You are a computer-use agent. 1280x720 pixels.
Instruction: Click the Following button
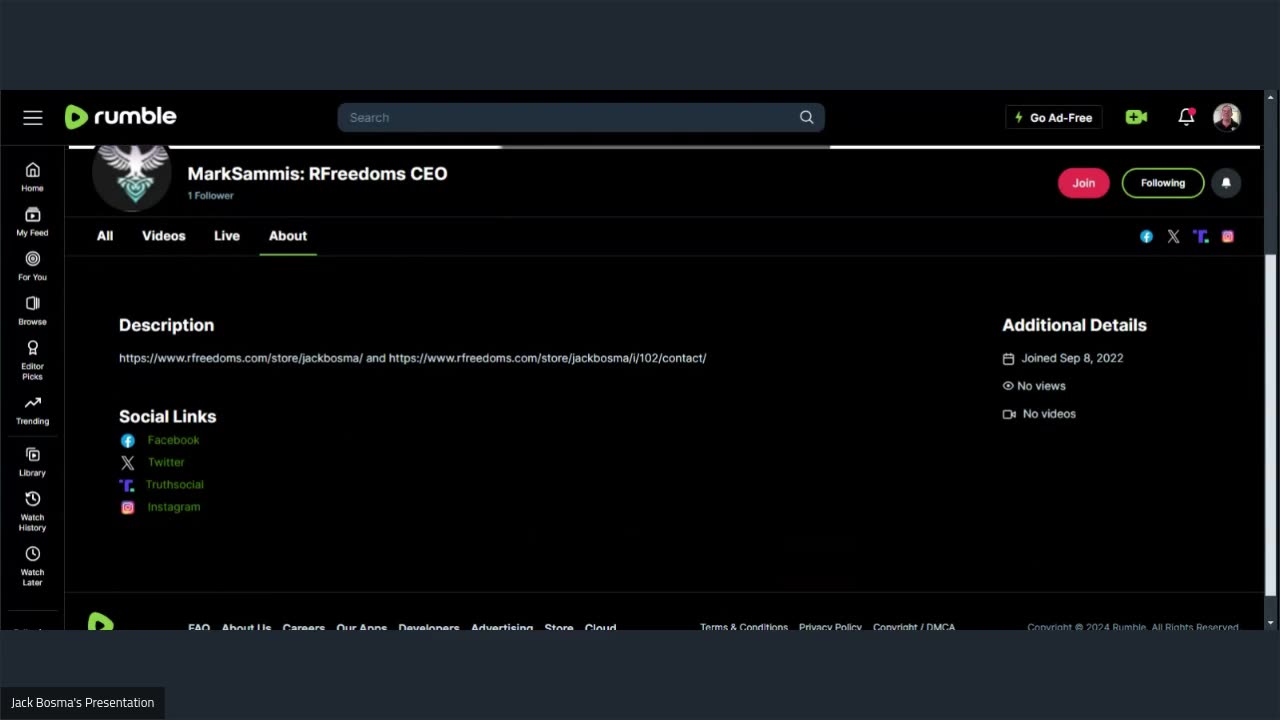pos(1163,183)
